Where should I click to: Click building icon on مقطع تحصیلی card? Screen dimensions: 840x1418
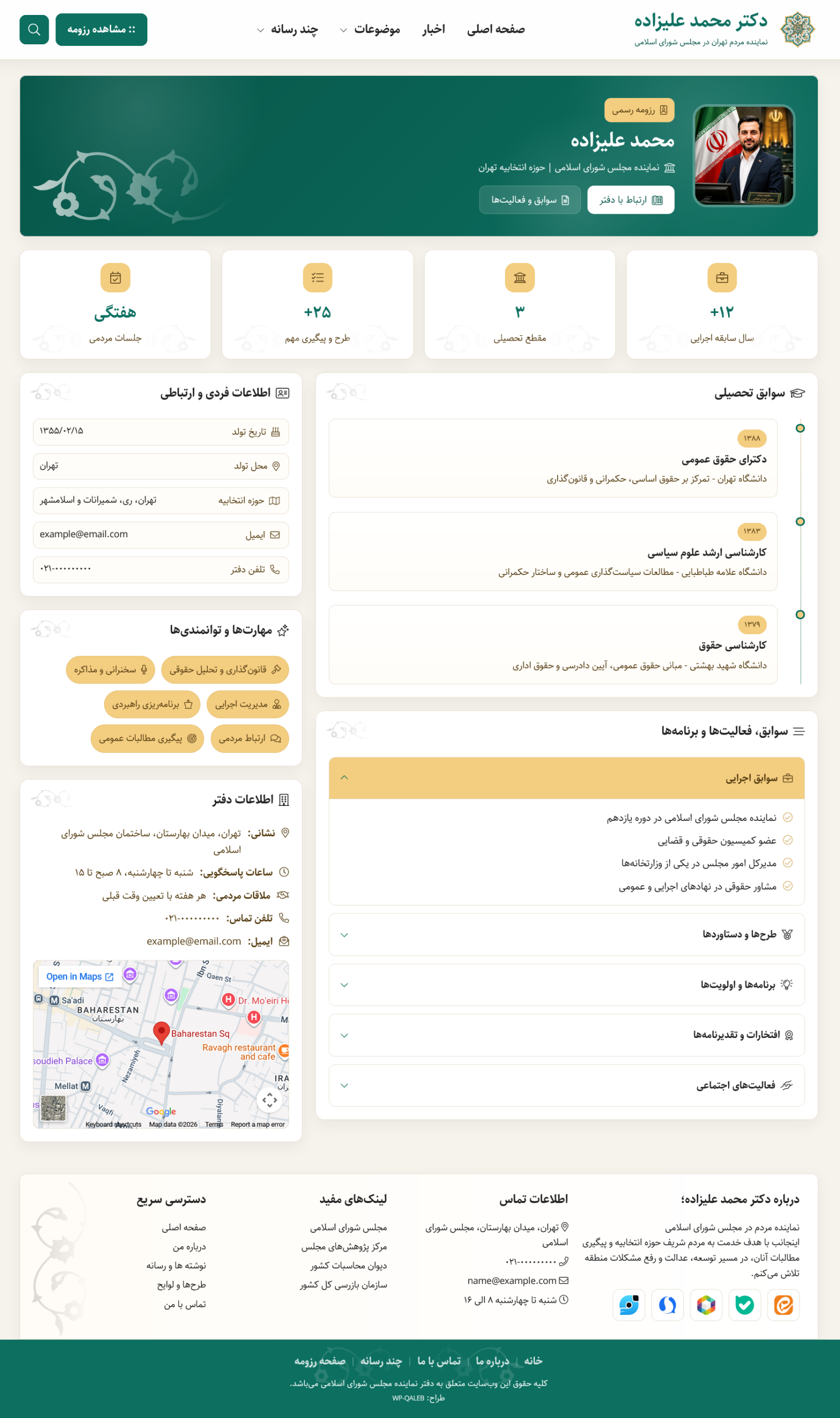pyautogui.click(x=519, y=278)
